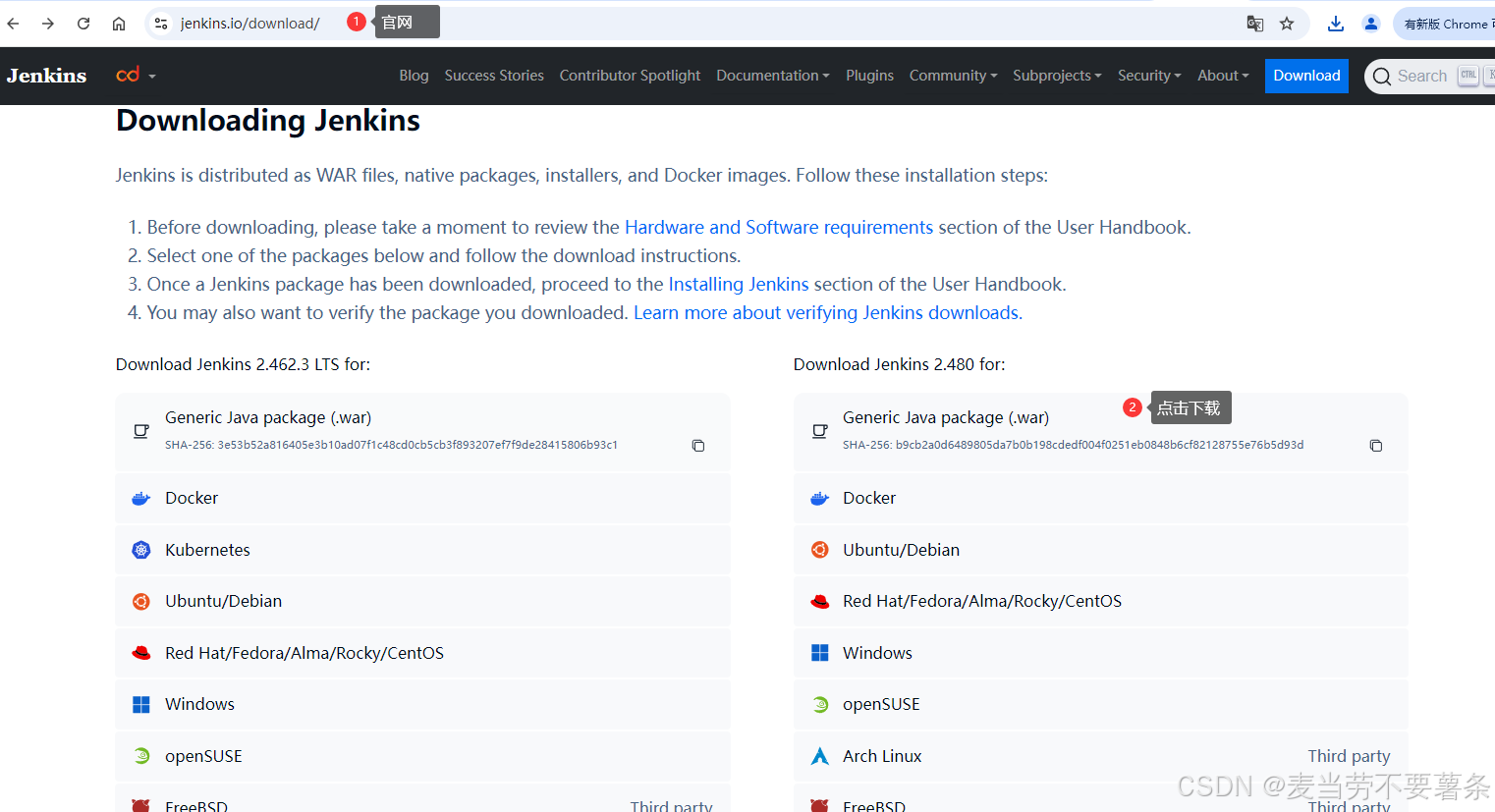Pick openSUSE icon under weekly downloads
This screenshot has height=812, width=1495.
pyautogui.click(x=819, y=704)
